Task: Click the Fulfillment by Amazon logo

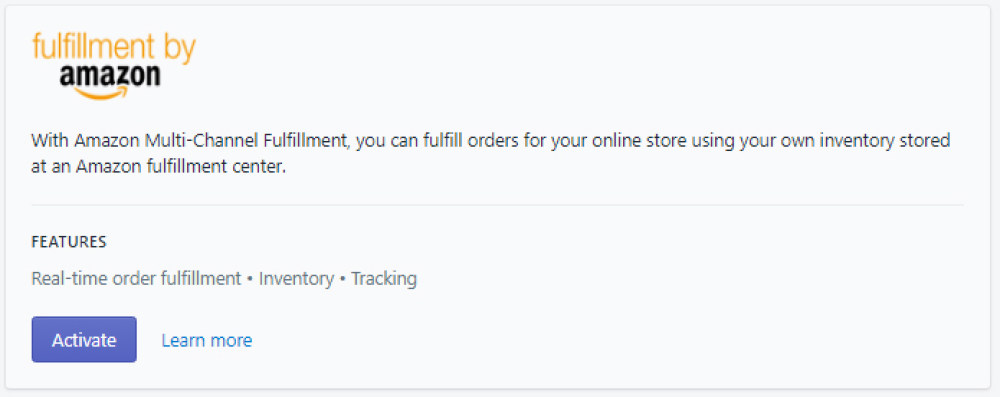Action: 114,66
